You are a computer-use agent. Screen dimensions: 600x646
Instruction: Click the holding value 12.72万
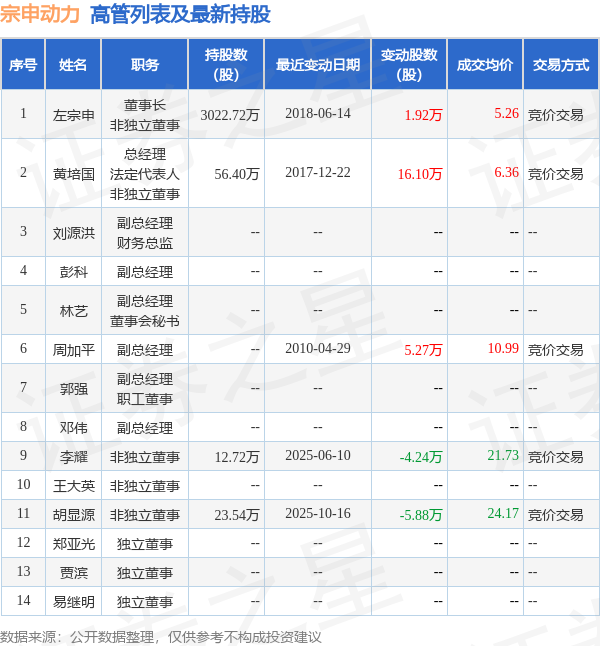[x=237, y=457]
